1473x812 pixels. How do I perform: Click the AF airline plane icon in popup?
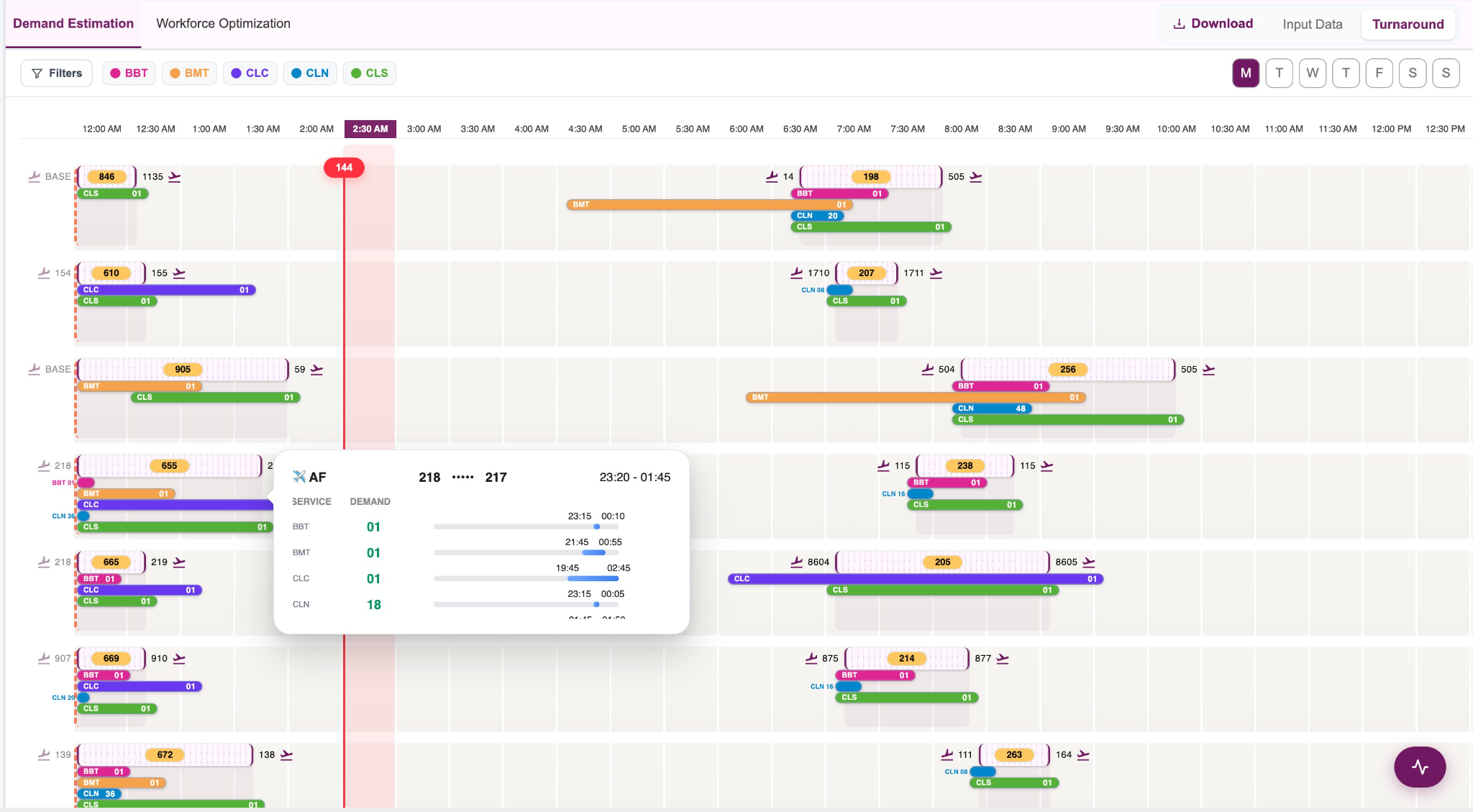click(x=299, y=477)
